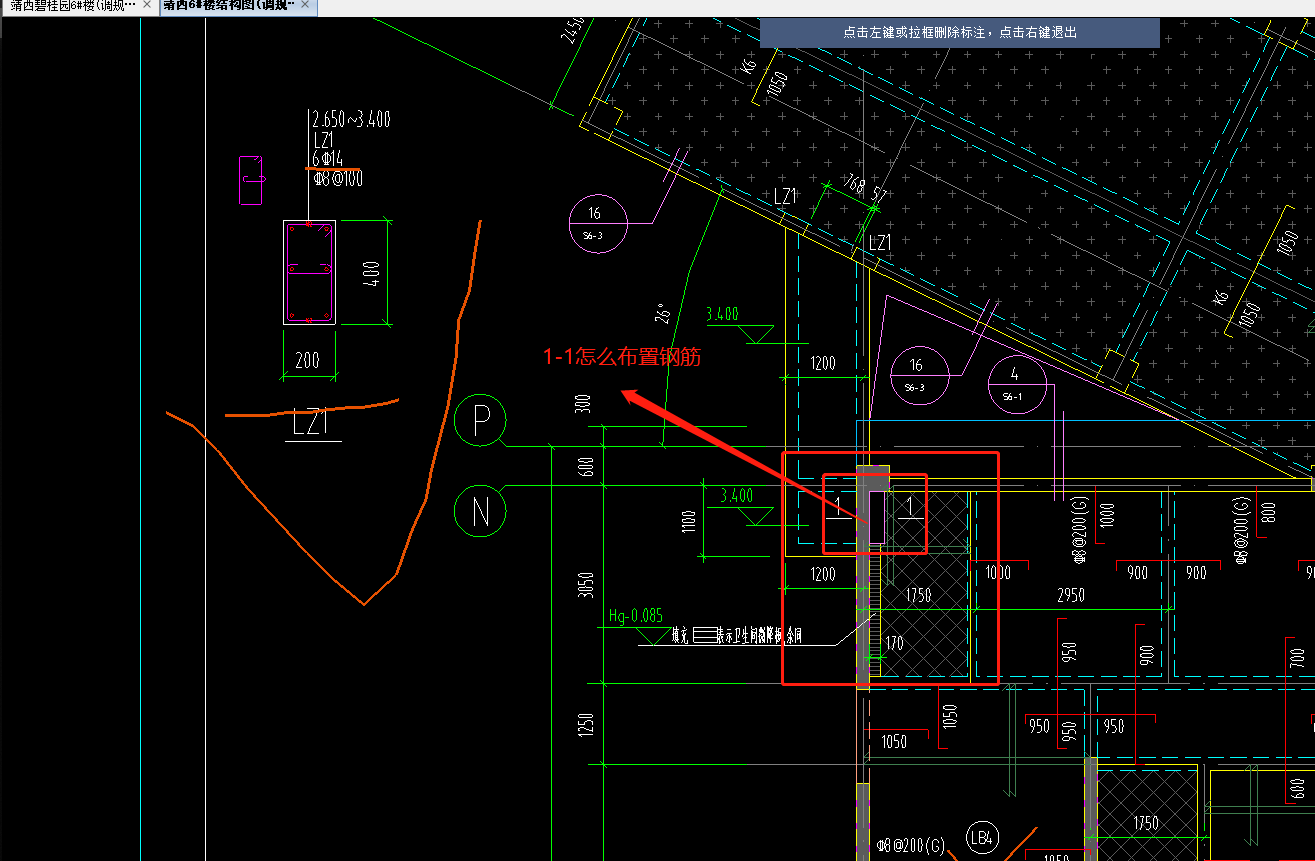Click the 300 dimension above axis P
1315x861 pixels.
[x=584, y=402]
